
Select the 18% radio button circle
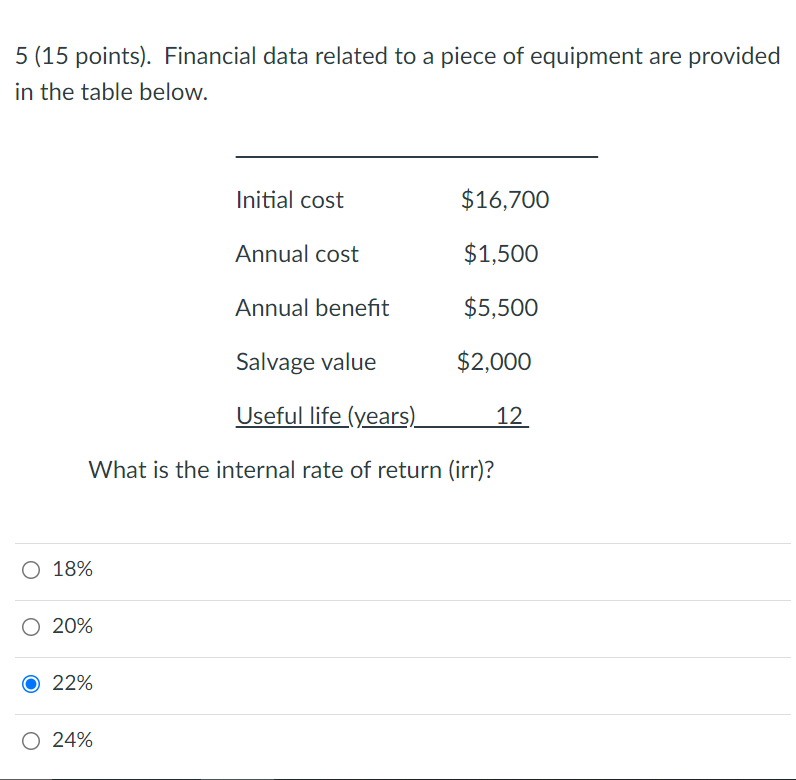(32, 570)
